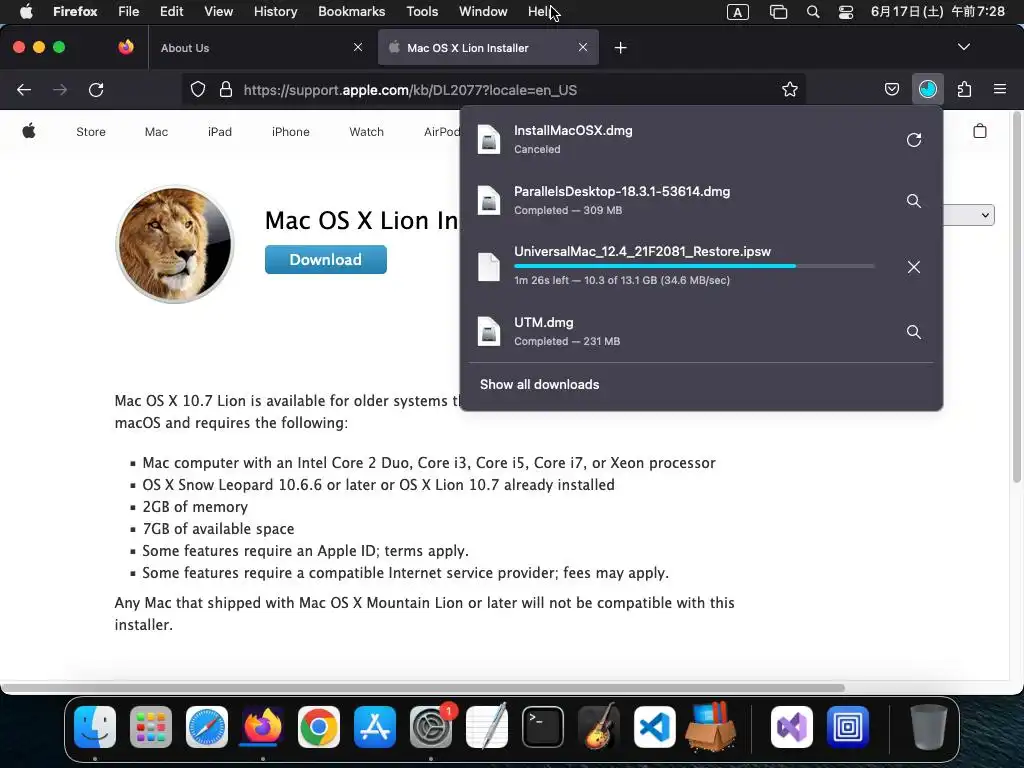Image resolution: width=1024 pixels, height=768 pixels.
Task: Open the File menu
Action: pyautogui.click(x=128, y=12)
